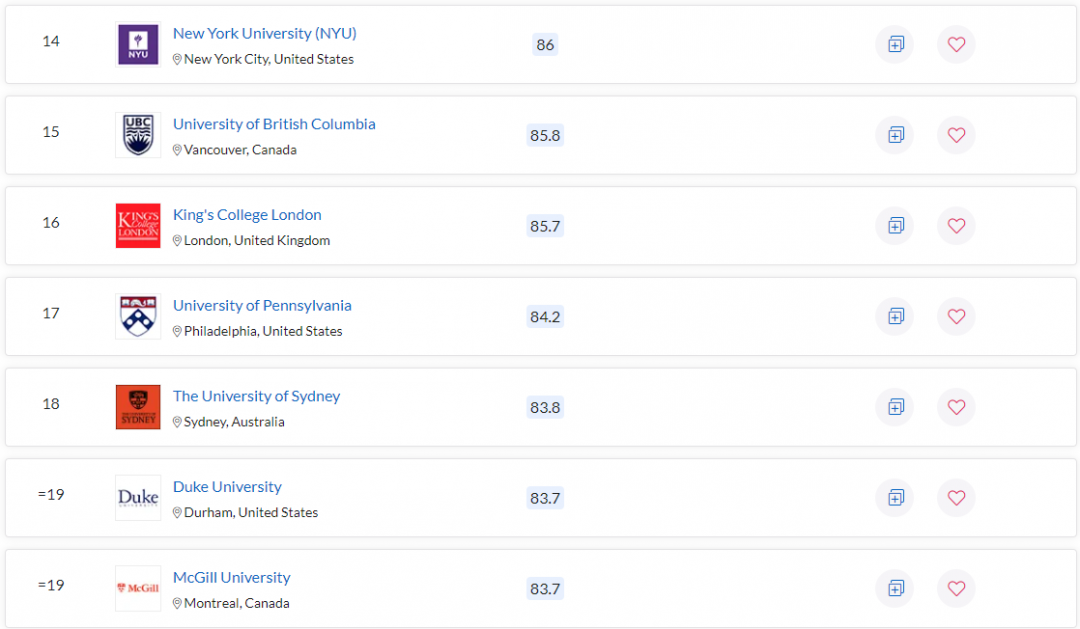The height and width of the screenshot is (629, 1080).
Task: Click McGill University compare icon
Action: [895, 588]
